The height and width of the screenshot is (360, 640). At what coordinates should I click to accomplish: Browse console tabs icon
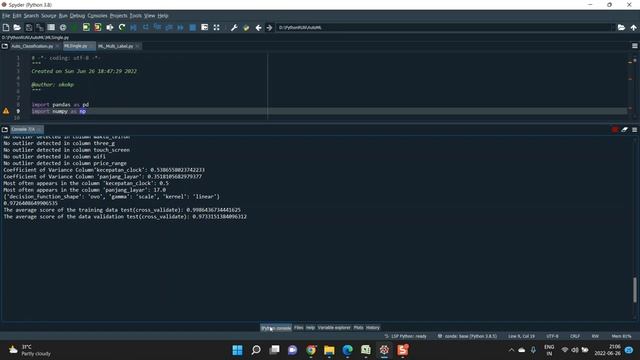[5, 129]
